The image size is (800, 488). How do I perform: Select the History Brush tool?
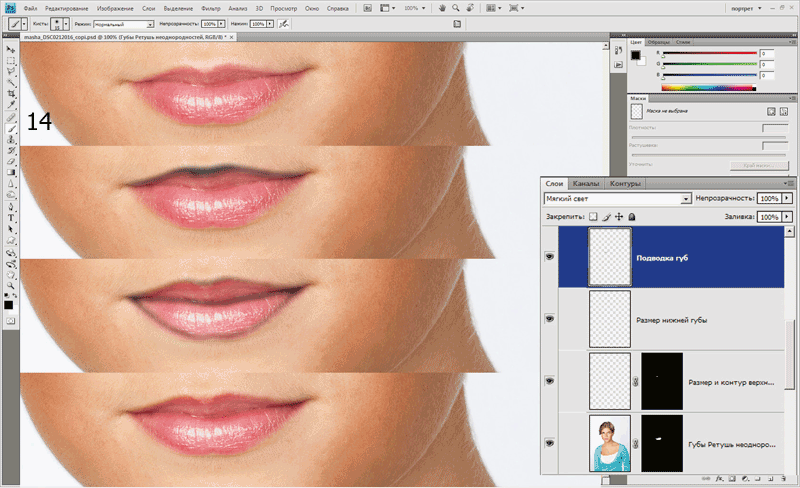click(10, 151)
